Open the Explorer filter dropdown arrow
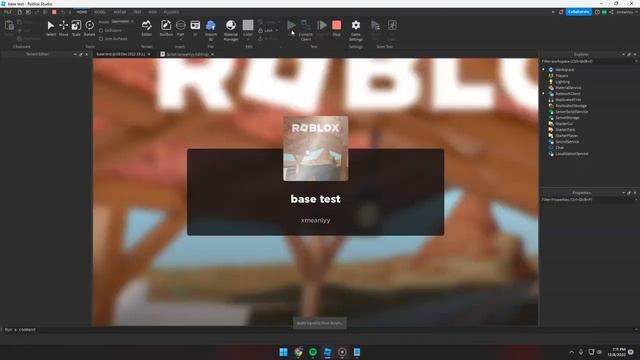The height and width of the screenshot is (360, 640). click(636, 61)
